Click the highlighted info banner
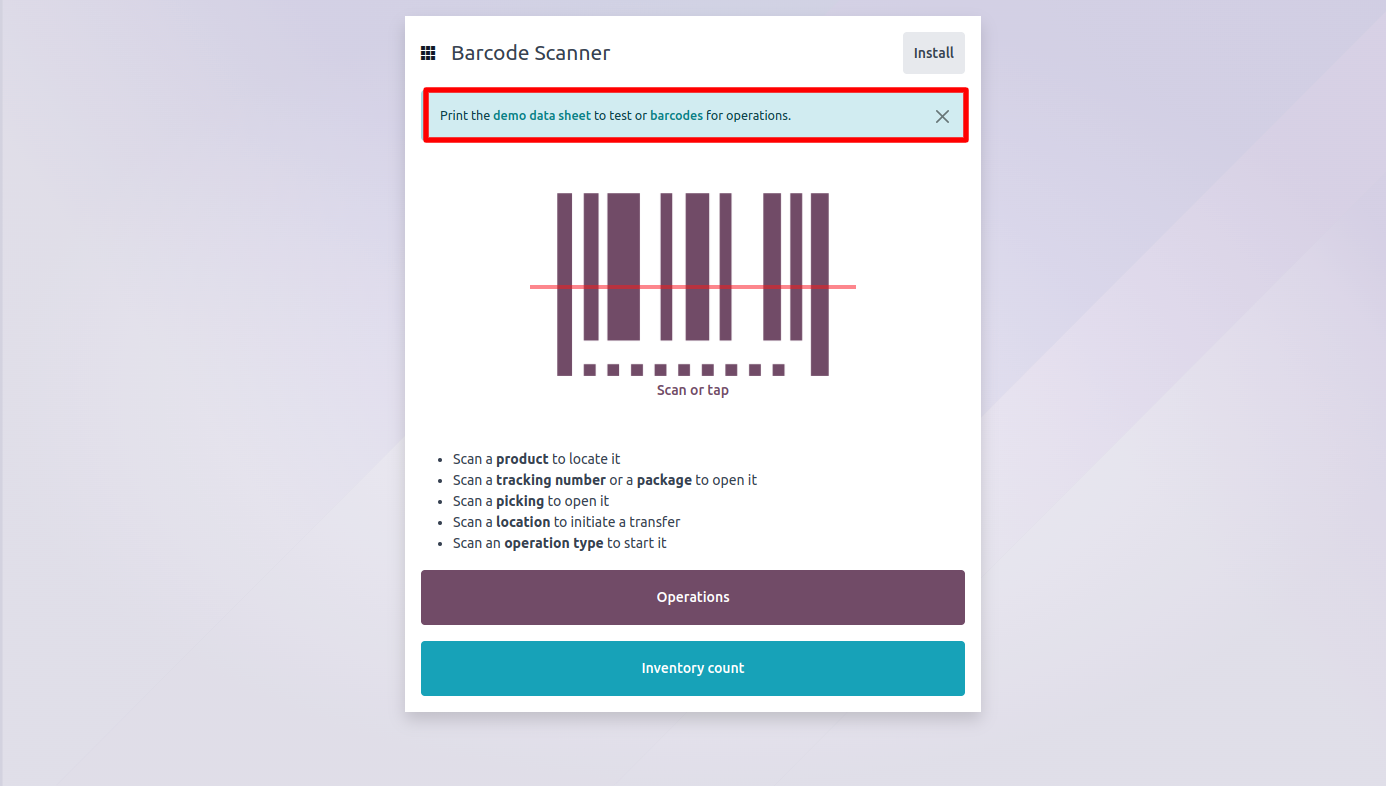1386x786 pixels. [x=693, y=115]
